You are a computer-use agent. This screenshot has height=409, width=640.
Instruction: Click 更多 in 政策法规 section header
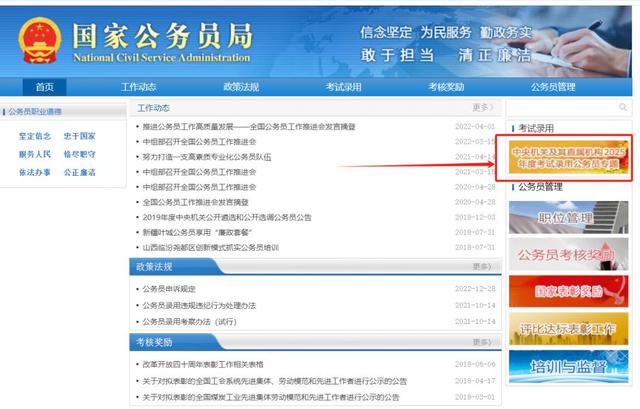click(482, 267)
